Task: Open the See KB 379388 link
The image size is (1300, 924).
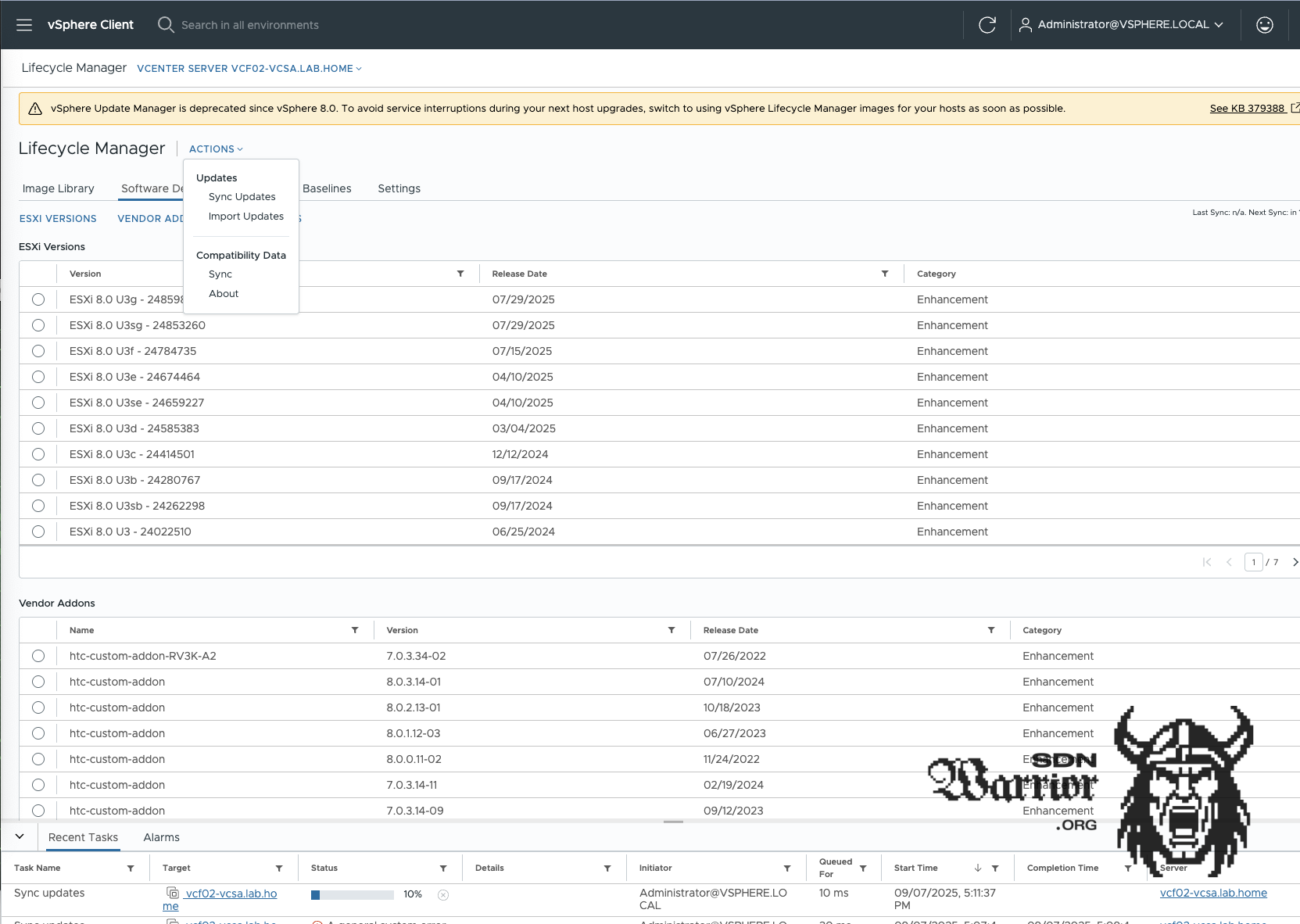Action: [1248, 109]
